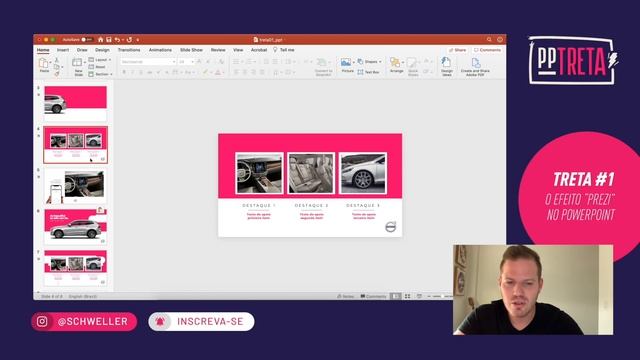Select slide 5 thumbnail with phone
This screenshot has height=360, width=640.
[x=76, y=186]
